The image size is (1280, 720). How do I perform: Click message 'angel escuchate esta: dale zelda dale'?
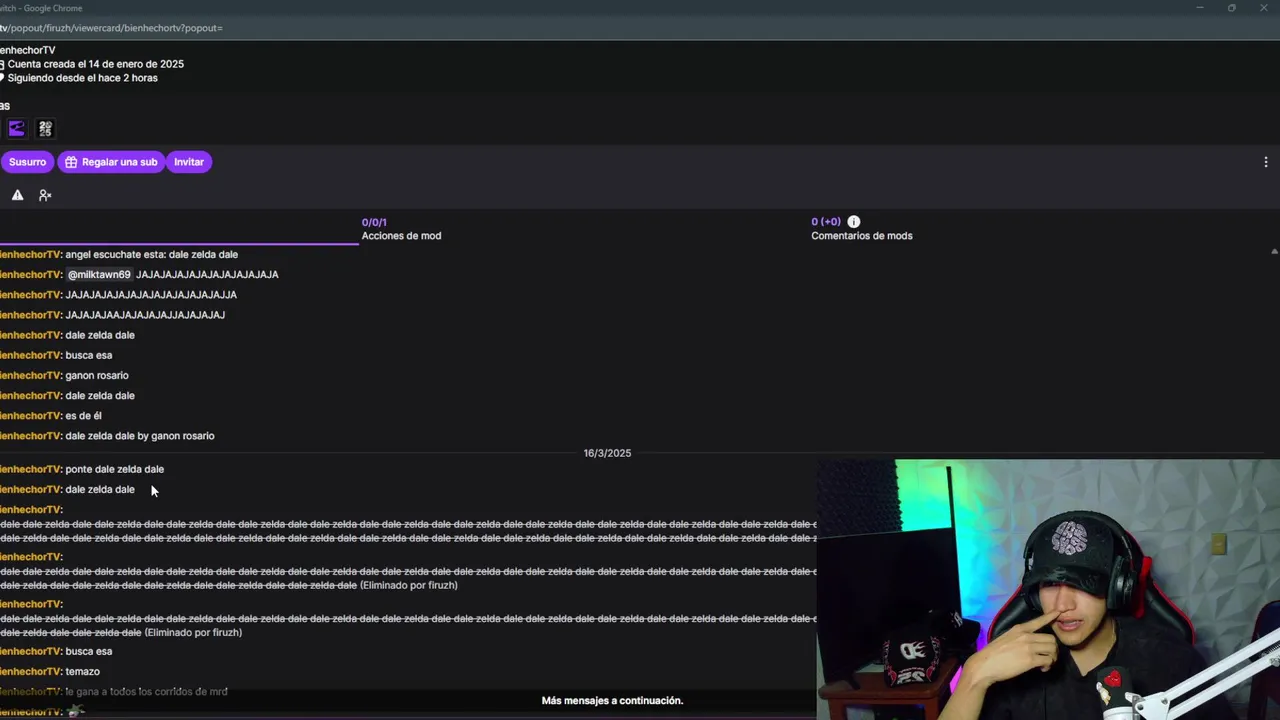click(151, 254)
